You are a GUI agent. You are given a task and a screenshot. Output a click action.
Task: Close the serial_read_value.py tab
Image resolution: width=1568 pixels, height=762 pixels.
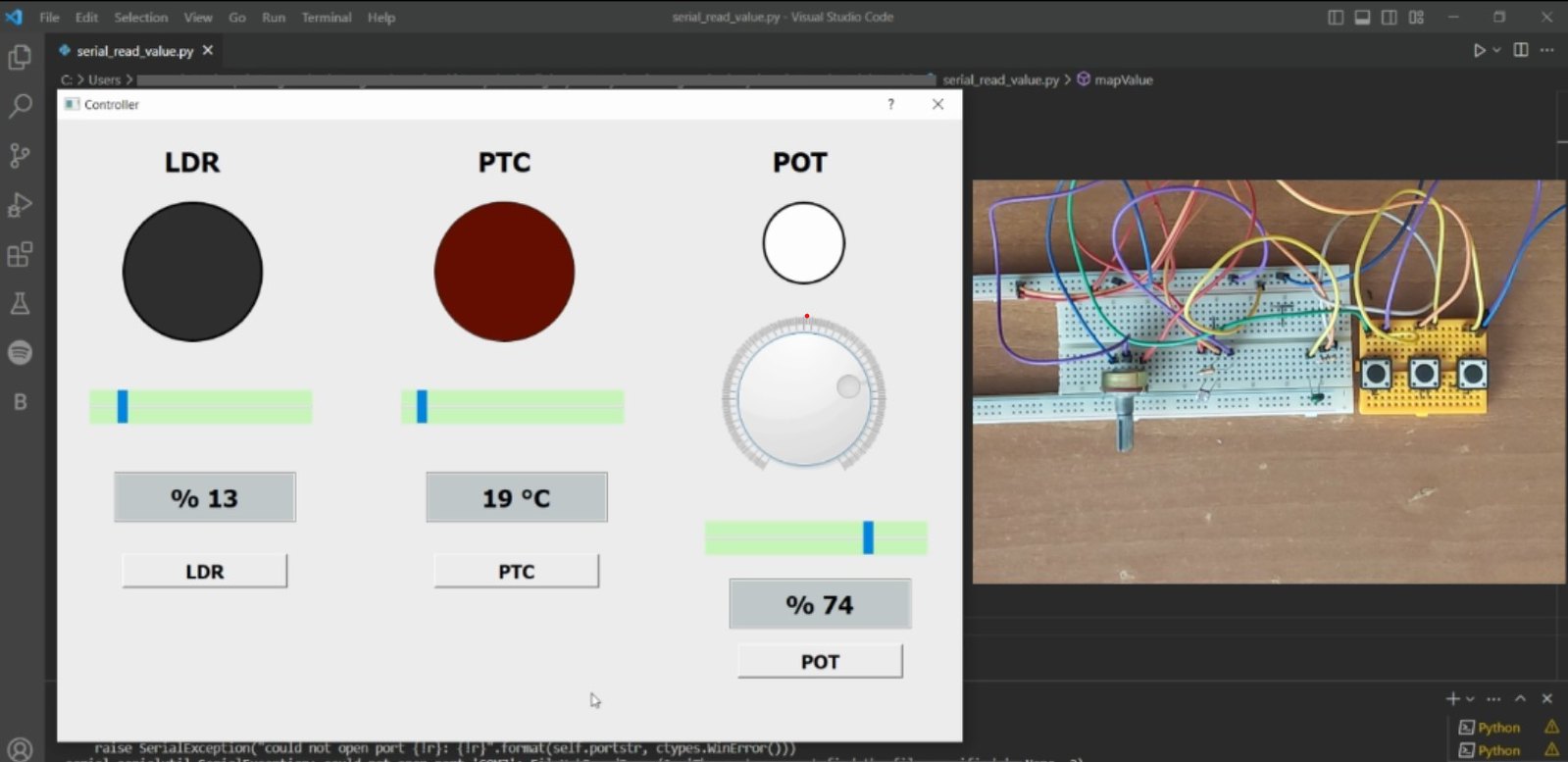(x=208, y=50)
